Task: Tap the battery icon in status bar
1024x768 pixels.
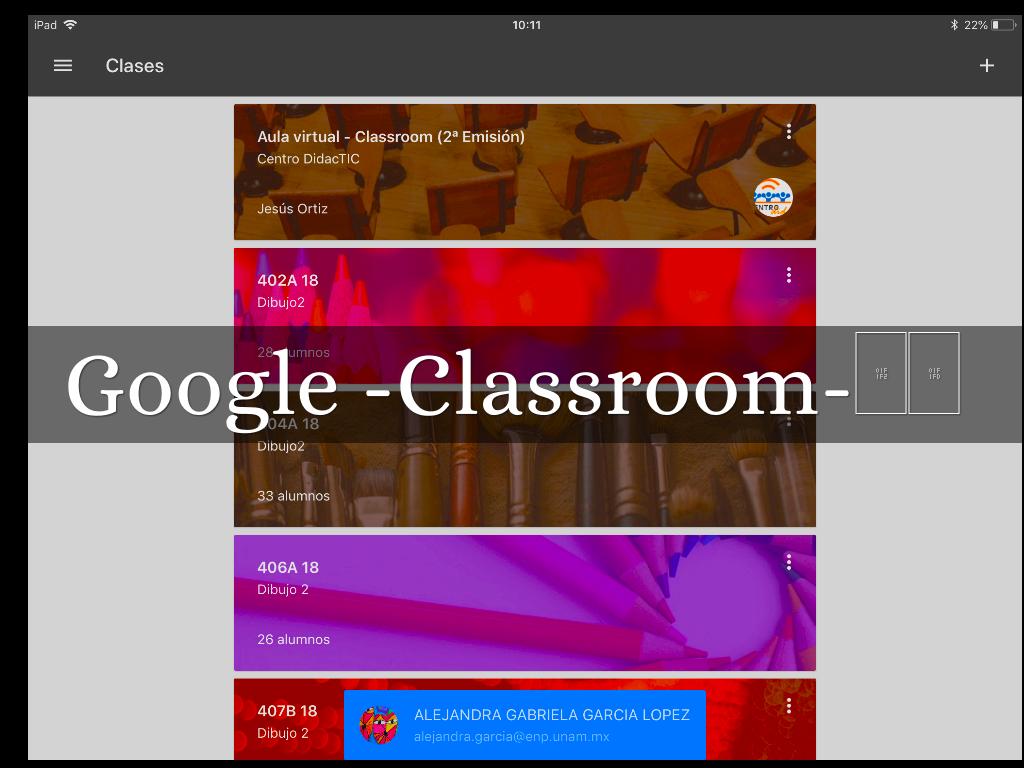Action: tap(1003, 25)
